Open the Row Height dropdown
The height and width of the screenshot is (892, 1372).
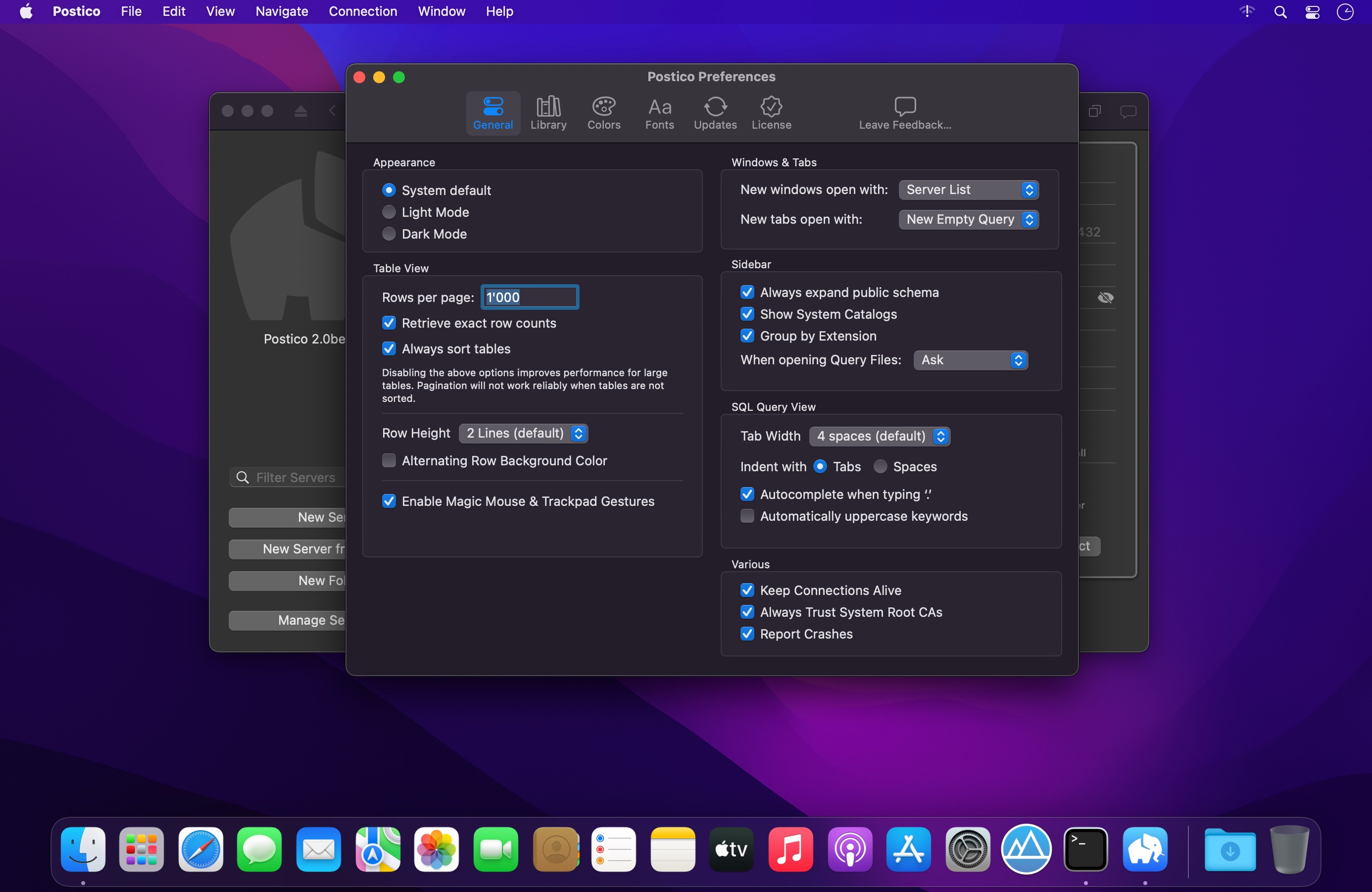(524, 433)
